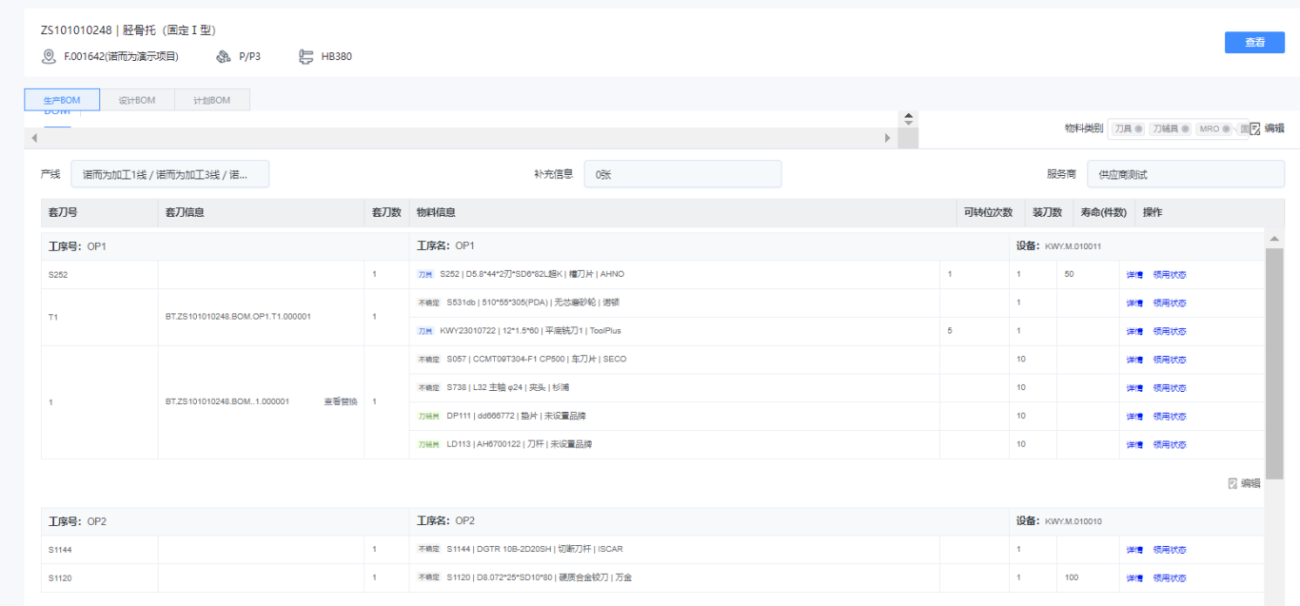The height and width of the screenshot is (606, 1300).
Task: Open 详情 for the S252 material row
Action: (1134, 274)
